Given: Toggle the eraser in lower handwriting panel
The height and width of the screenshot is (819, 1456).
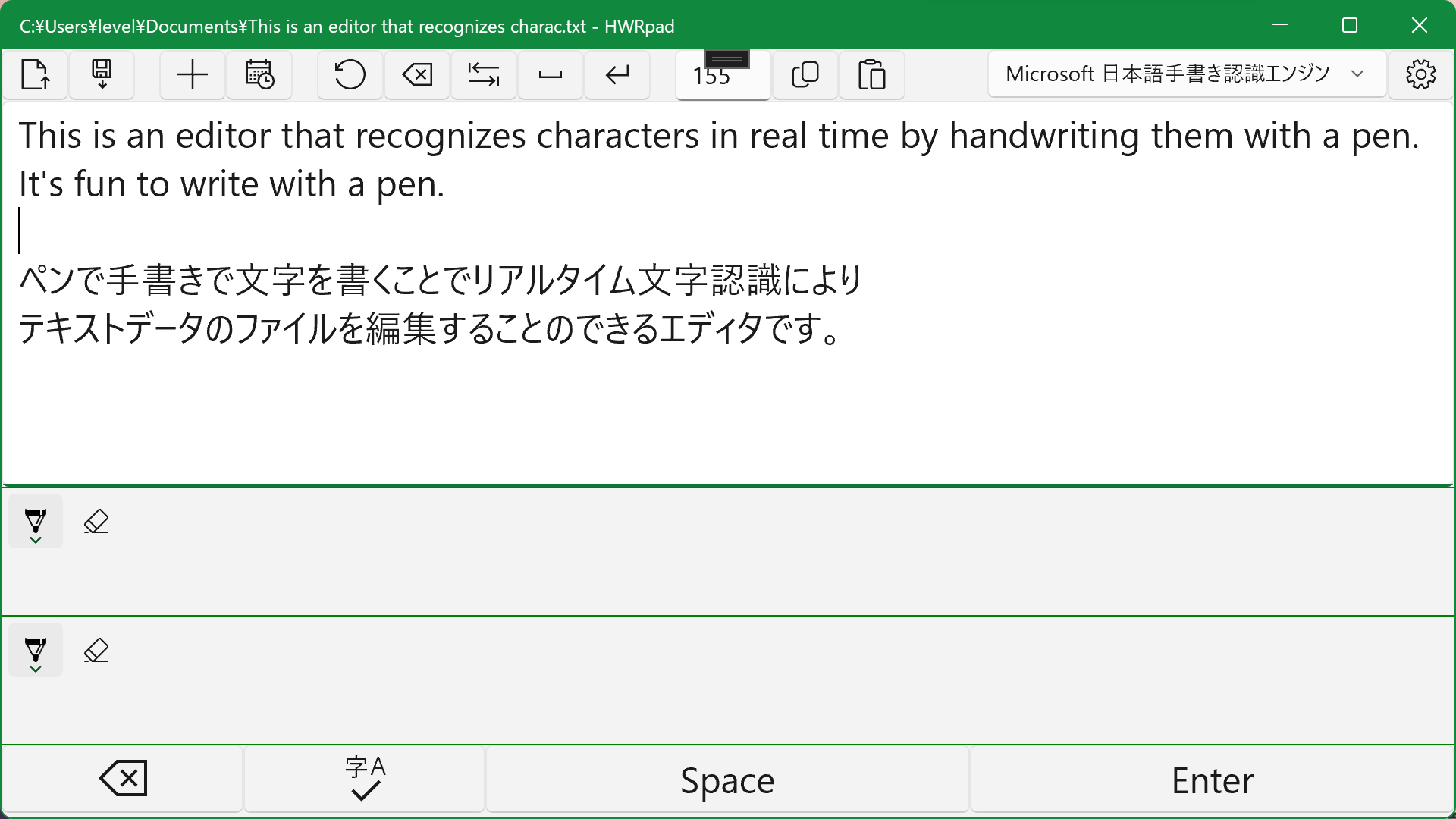Looking at the screenshot, I should click(96, 651).
